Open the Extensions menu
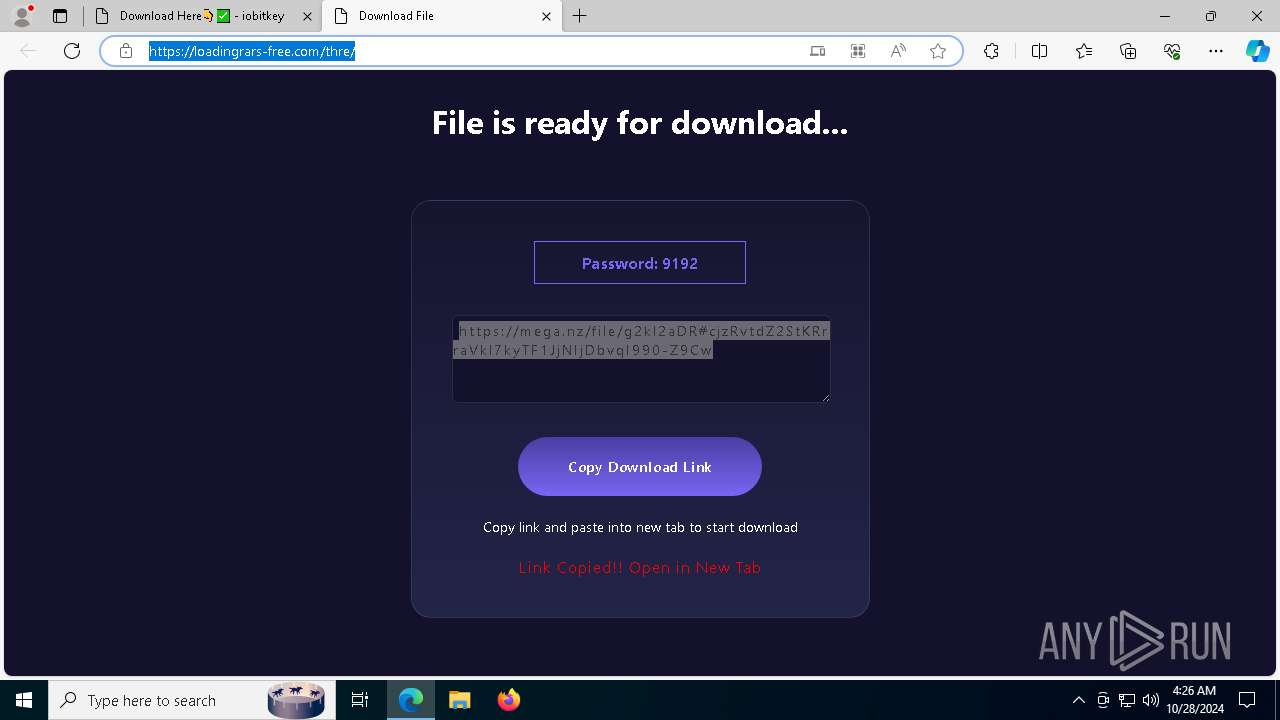1280x720 pixels. 991,51
